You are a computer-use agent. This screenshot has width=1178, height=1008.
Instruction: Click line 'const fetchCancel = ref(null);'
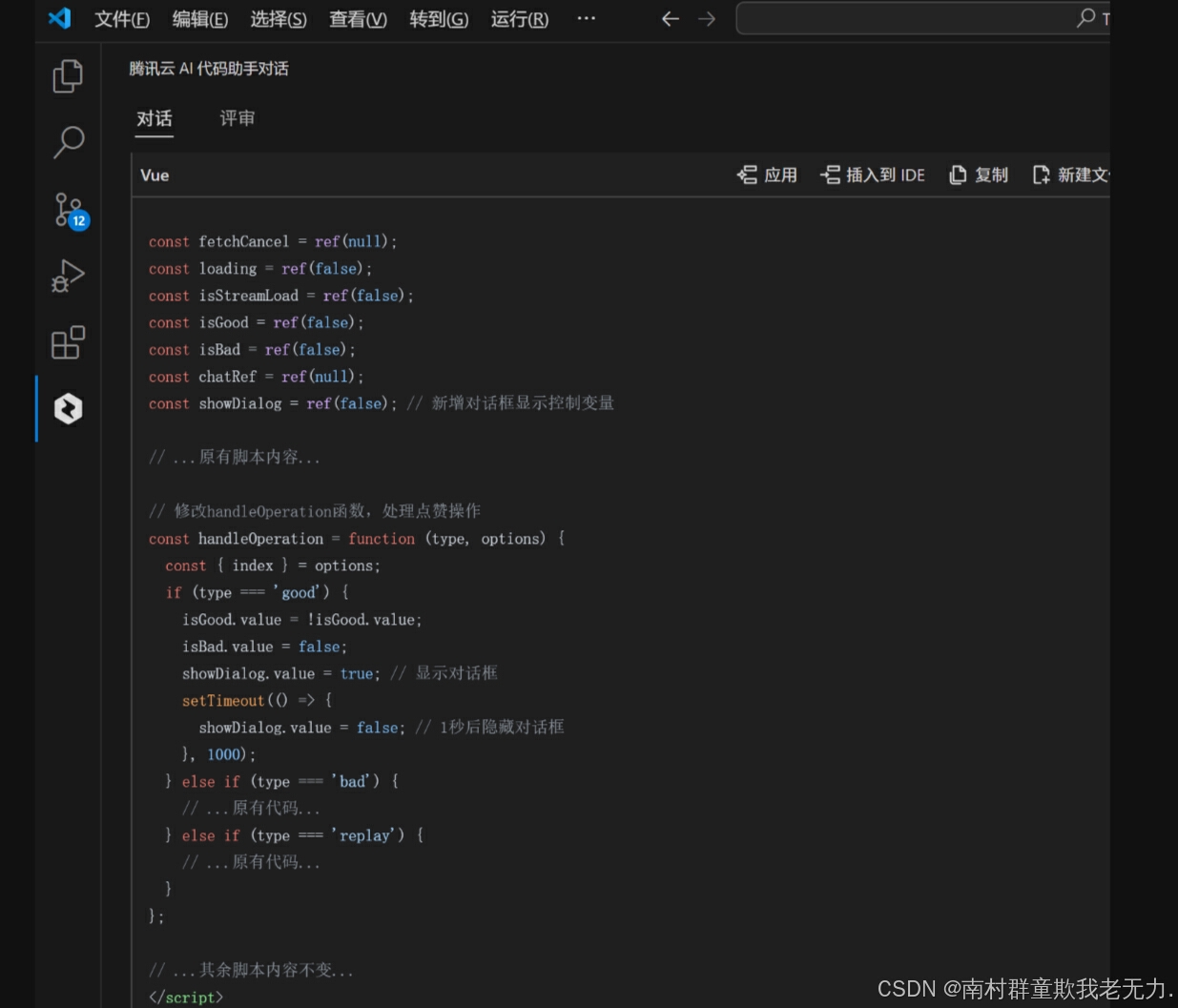(x=273, y=241)
